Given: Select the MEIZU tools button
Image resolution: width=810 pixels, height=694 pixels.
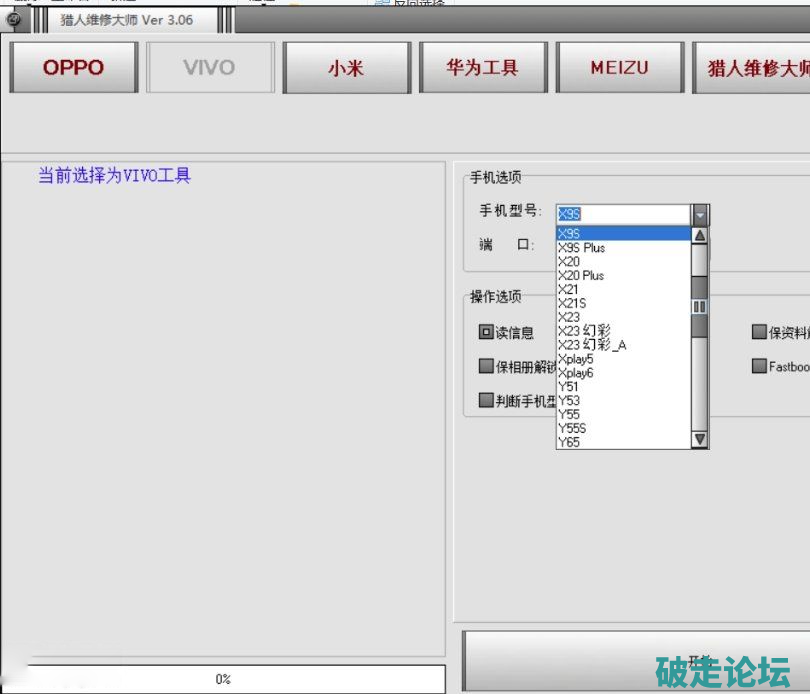Looking at the screenshot, I should point(619,68).
